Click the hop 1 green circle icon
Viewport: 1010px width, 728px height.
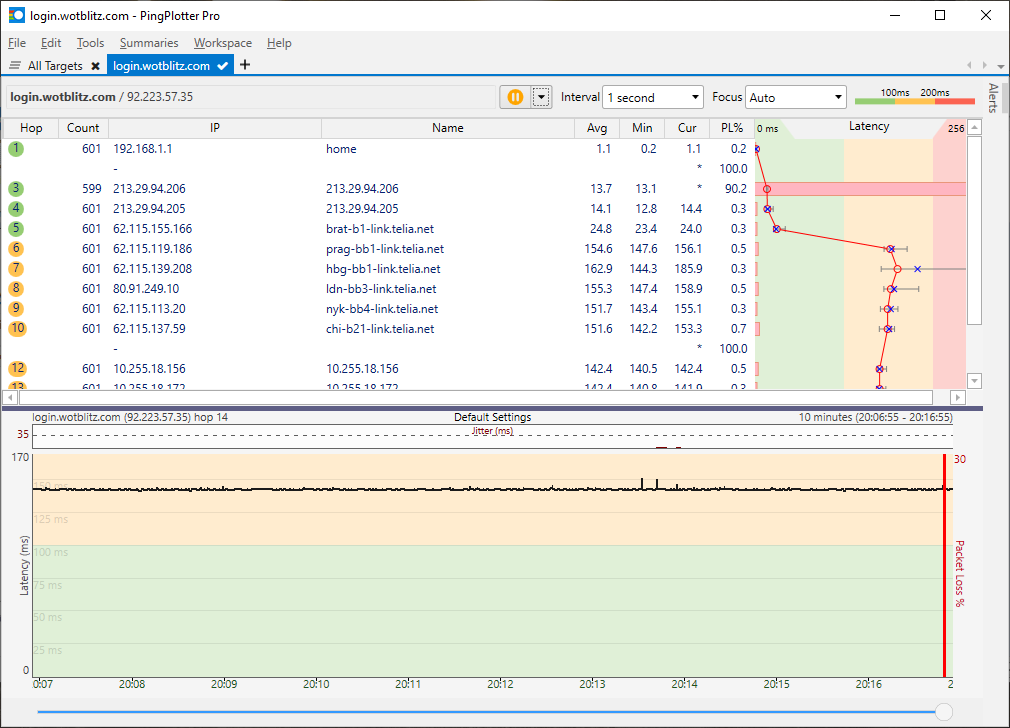click(16, 149)
